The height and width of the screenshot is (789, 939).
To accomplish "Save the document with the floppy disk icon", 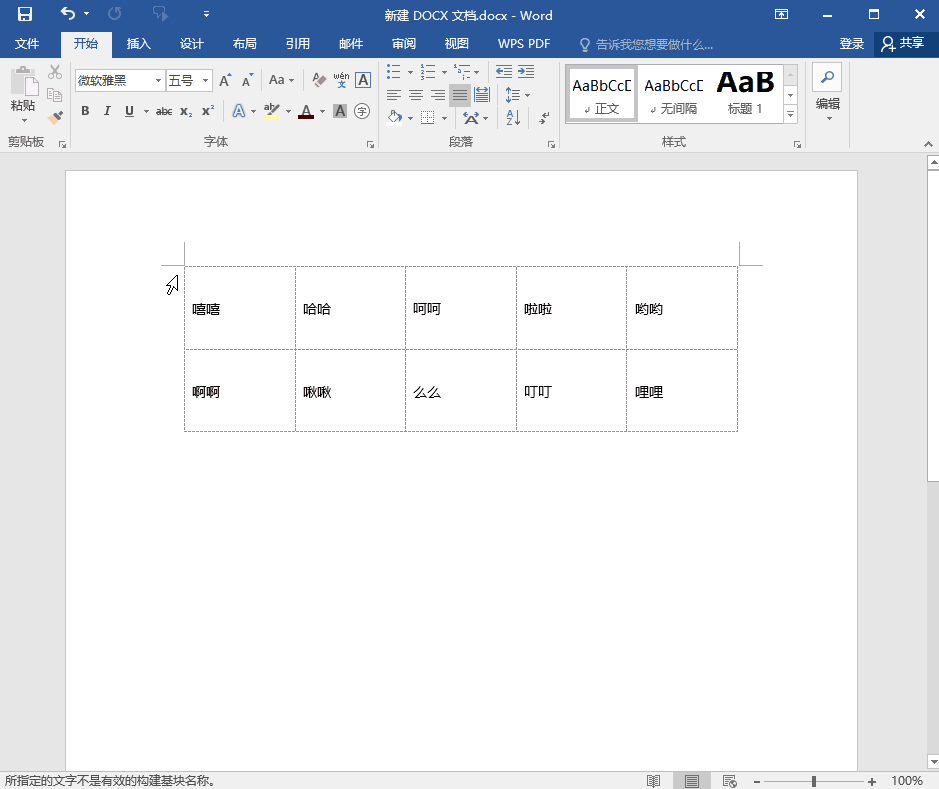I will point(25,14).
